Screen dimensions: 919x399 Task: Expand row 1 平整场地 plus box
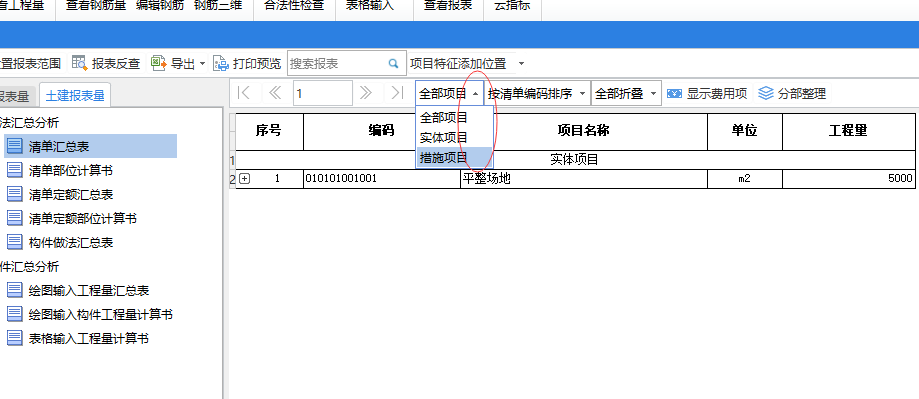click(x=244, y=179)
